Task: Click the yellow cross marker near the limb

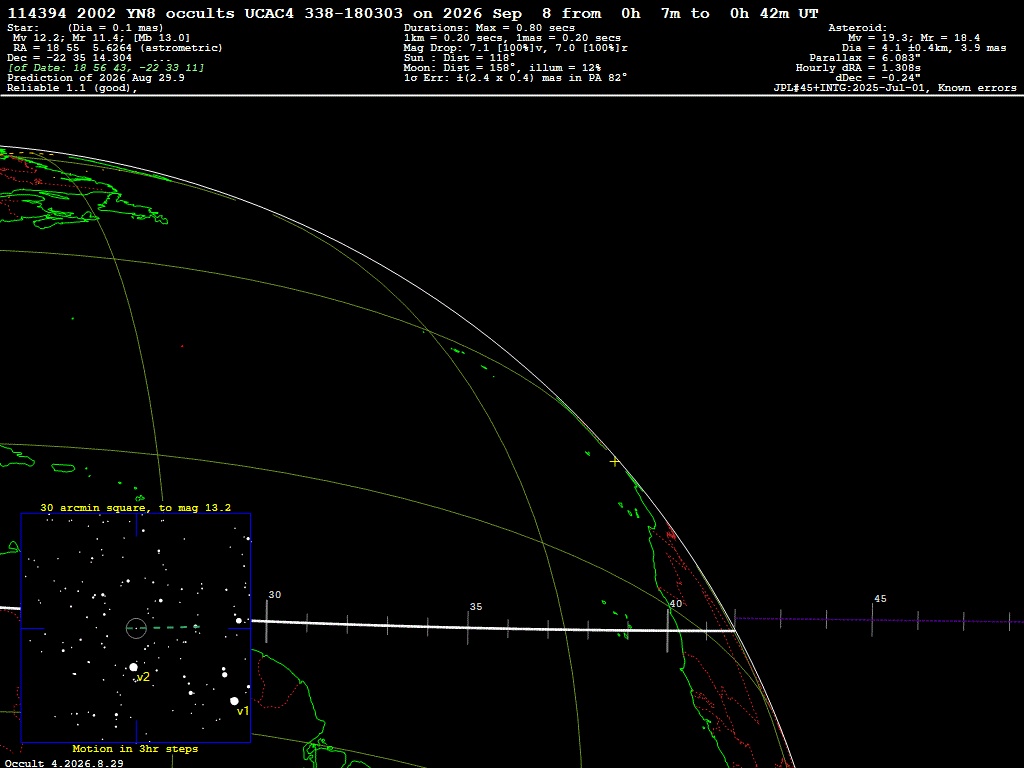Action: [614, 462]
